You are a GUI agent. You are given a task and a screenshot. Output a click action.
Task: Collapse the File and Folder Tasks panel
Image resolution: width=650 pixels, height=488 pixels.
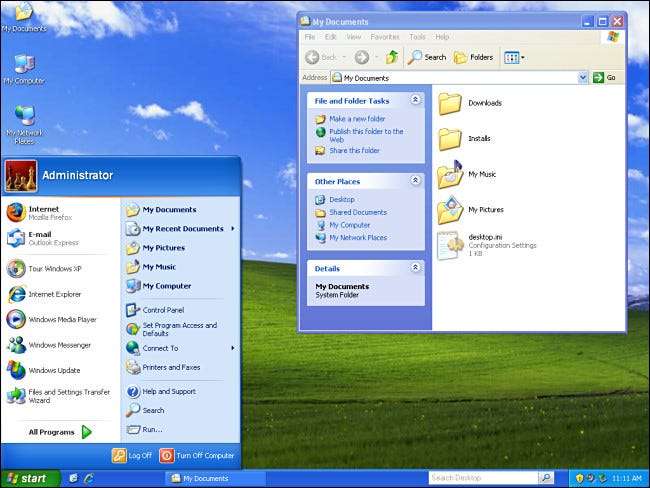click(x=416, y=100)
